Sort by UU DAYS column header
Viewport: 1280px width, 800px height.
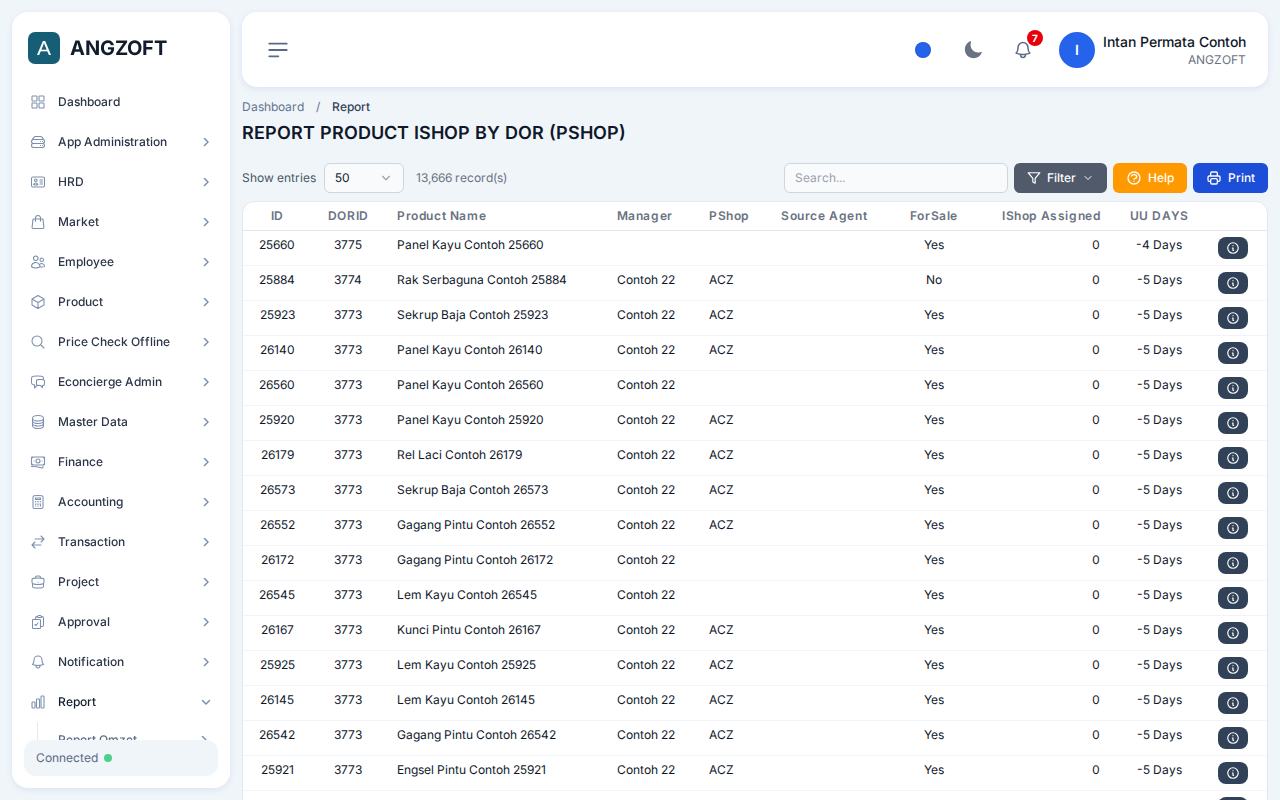click(x=1159, y=216)
